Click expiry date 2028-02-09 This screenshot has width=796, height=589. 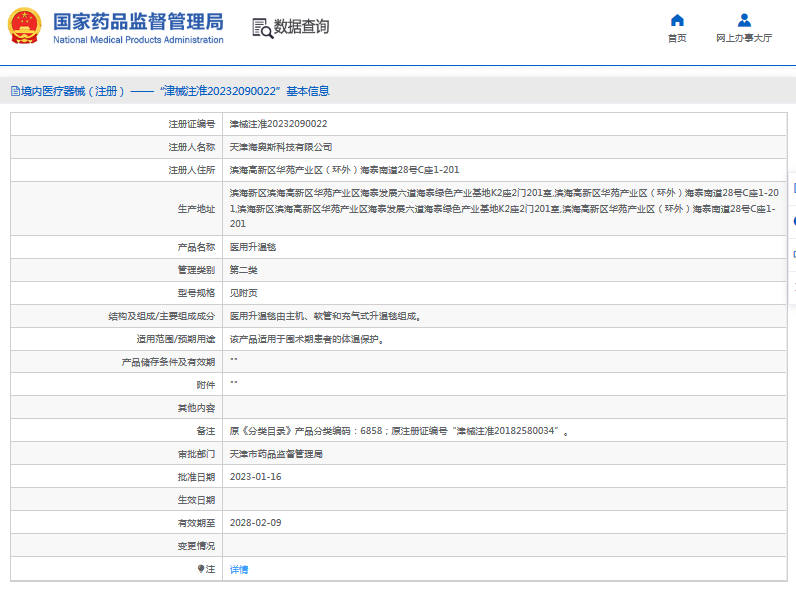(x=255, y=522)
